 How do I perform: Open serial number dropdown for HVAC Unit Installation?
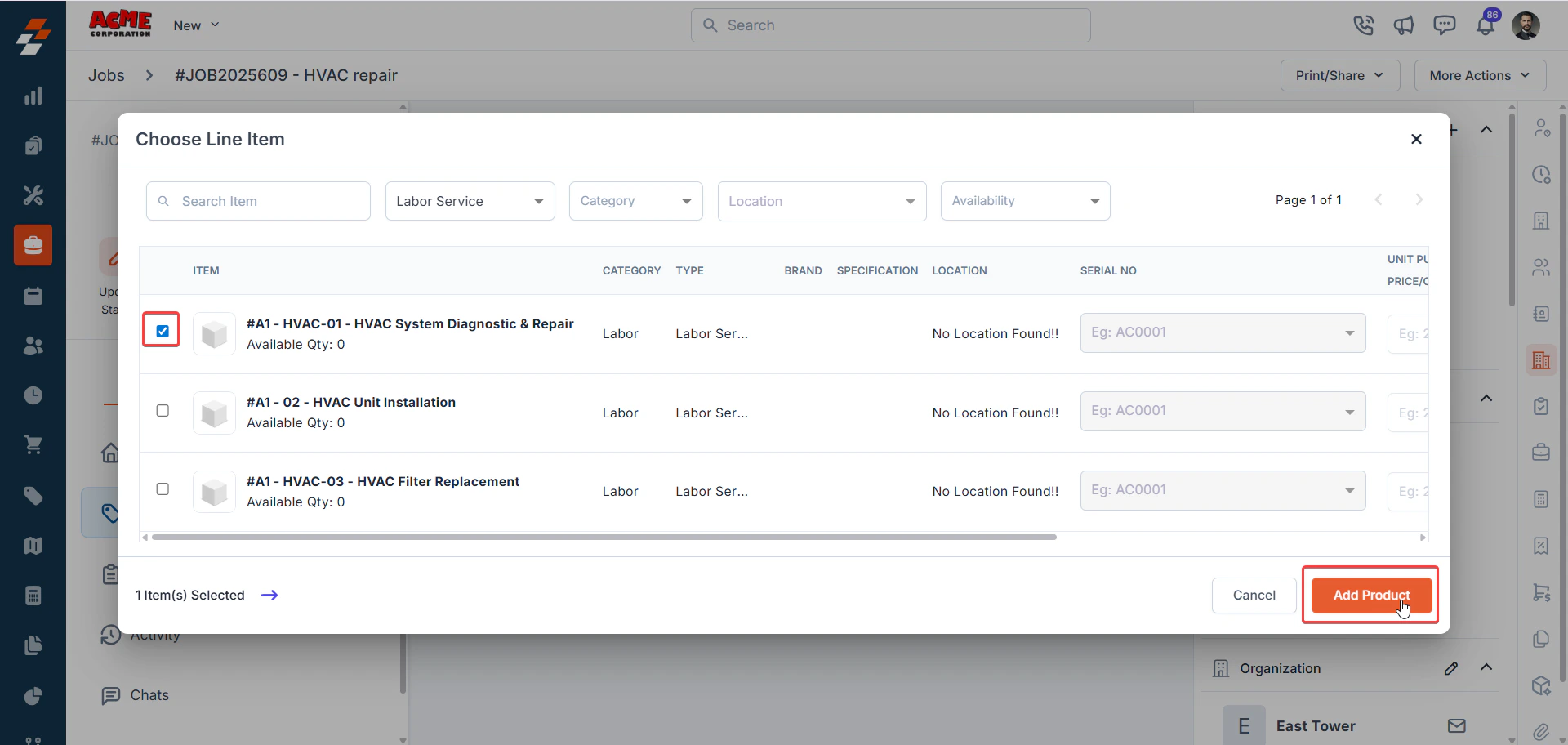point(1223,411)
